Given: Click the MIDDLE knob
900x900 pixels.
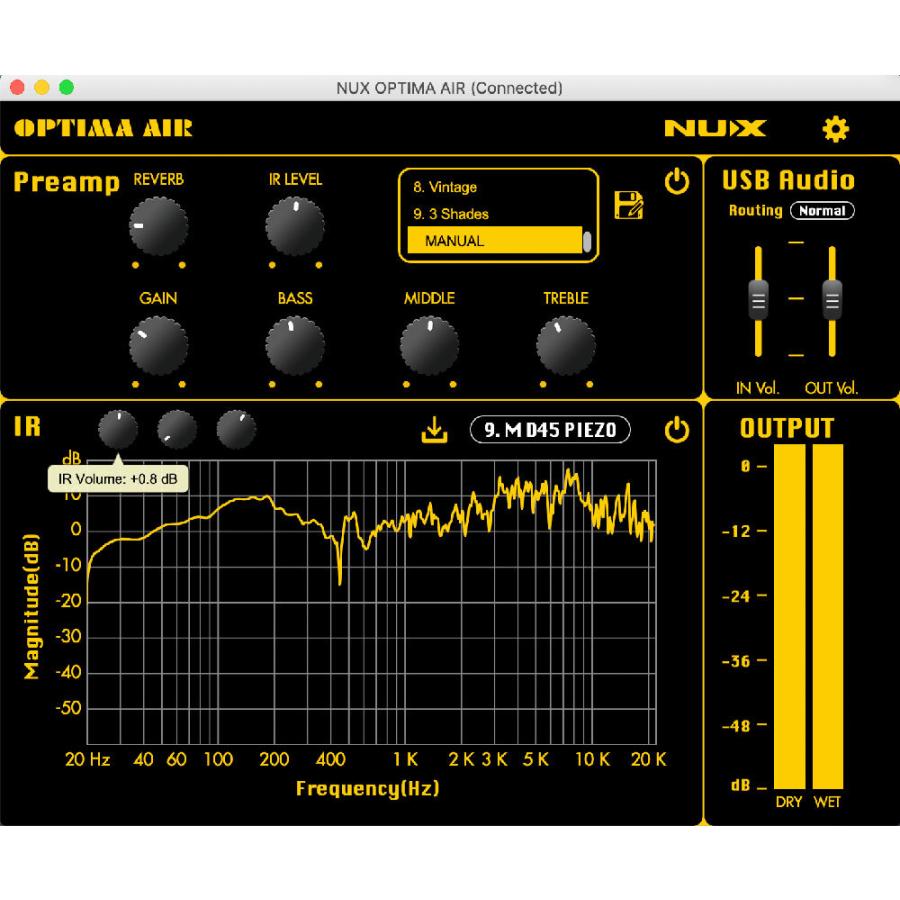Looking at the screenshot, I should point(429,346).
